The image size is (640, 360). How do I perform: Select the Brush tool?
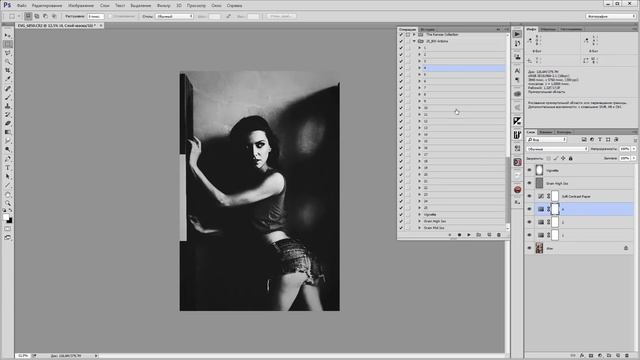[x=8, y=97]
